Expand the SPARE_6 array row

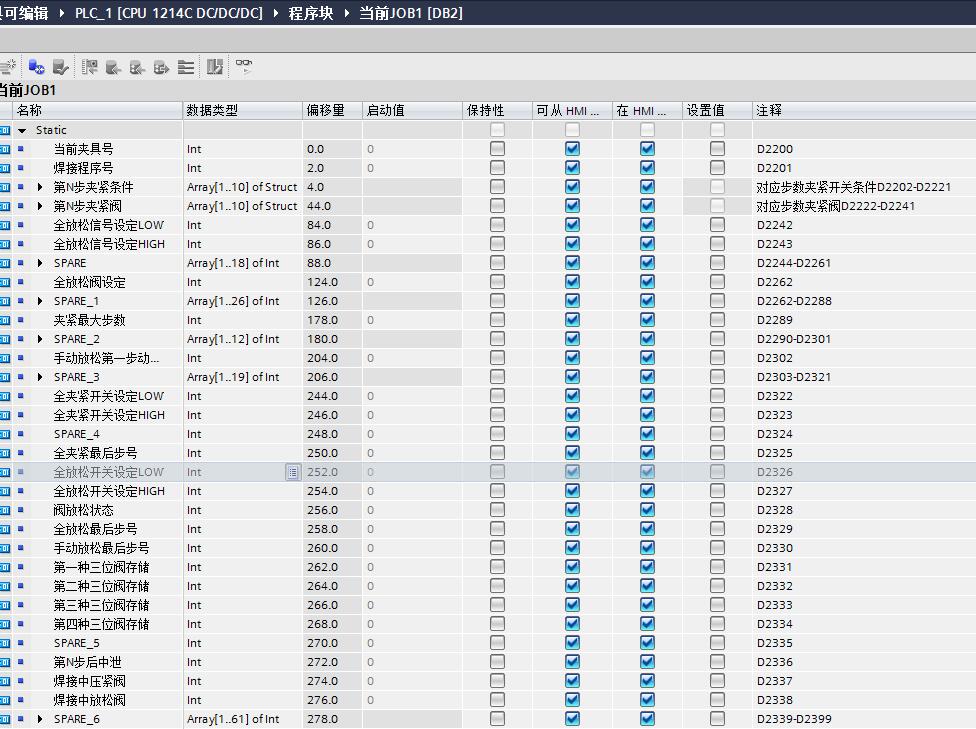pos(40,719)
